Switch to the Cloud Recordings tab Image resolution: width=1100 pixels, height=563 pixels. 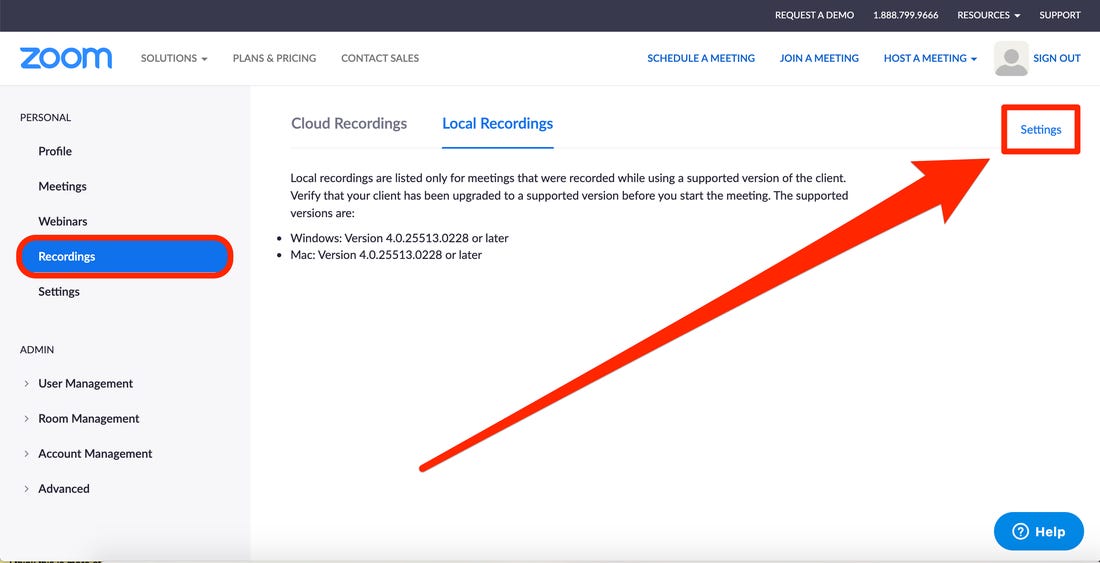click(349, 123)
